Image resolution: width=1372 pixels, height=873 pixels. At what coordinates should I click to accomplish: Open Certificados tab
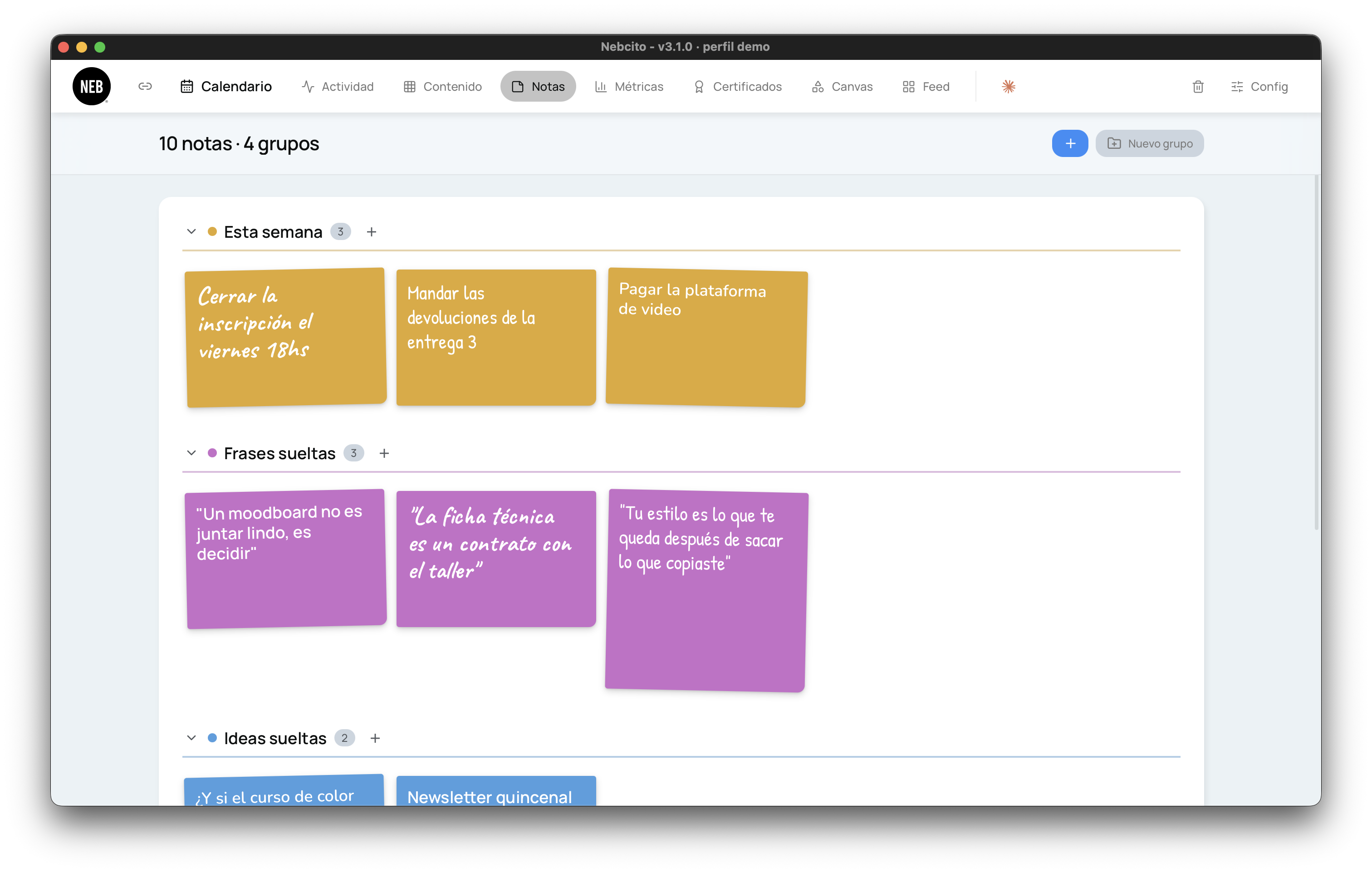pos(737,86)
